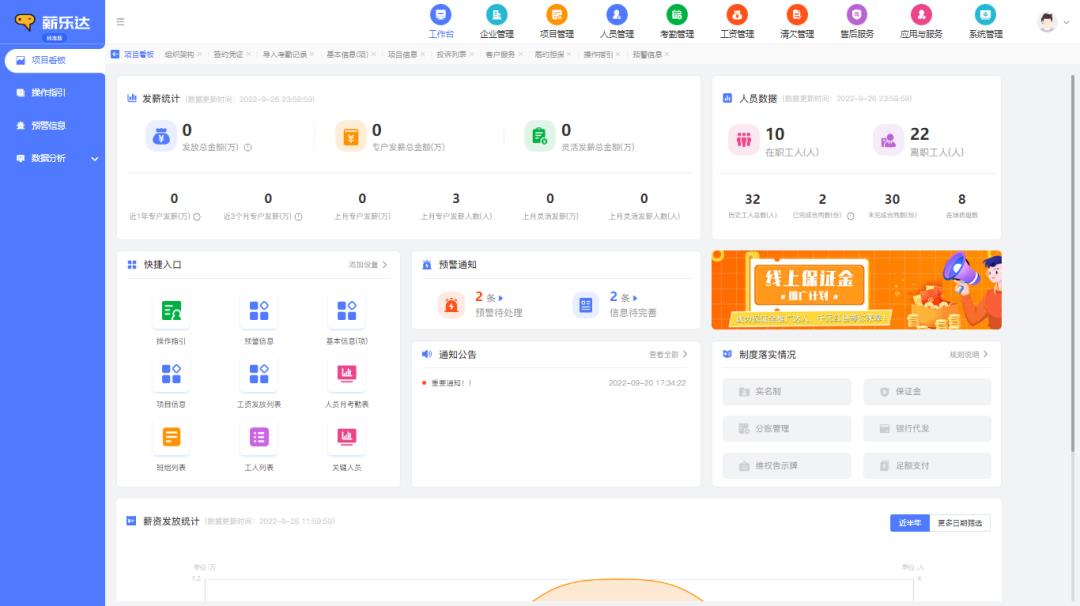Click 添加设置 in the 快捷入口 panel
The image size is (1080, 606).
(368, 265)
